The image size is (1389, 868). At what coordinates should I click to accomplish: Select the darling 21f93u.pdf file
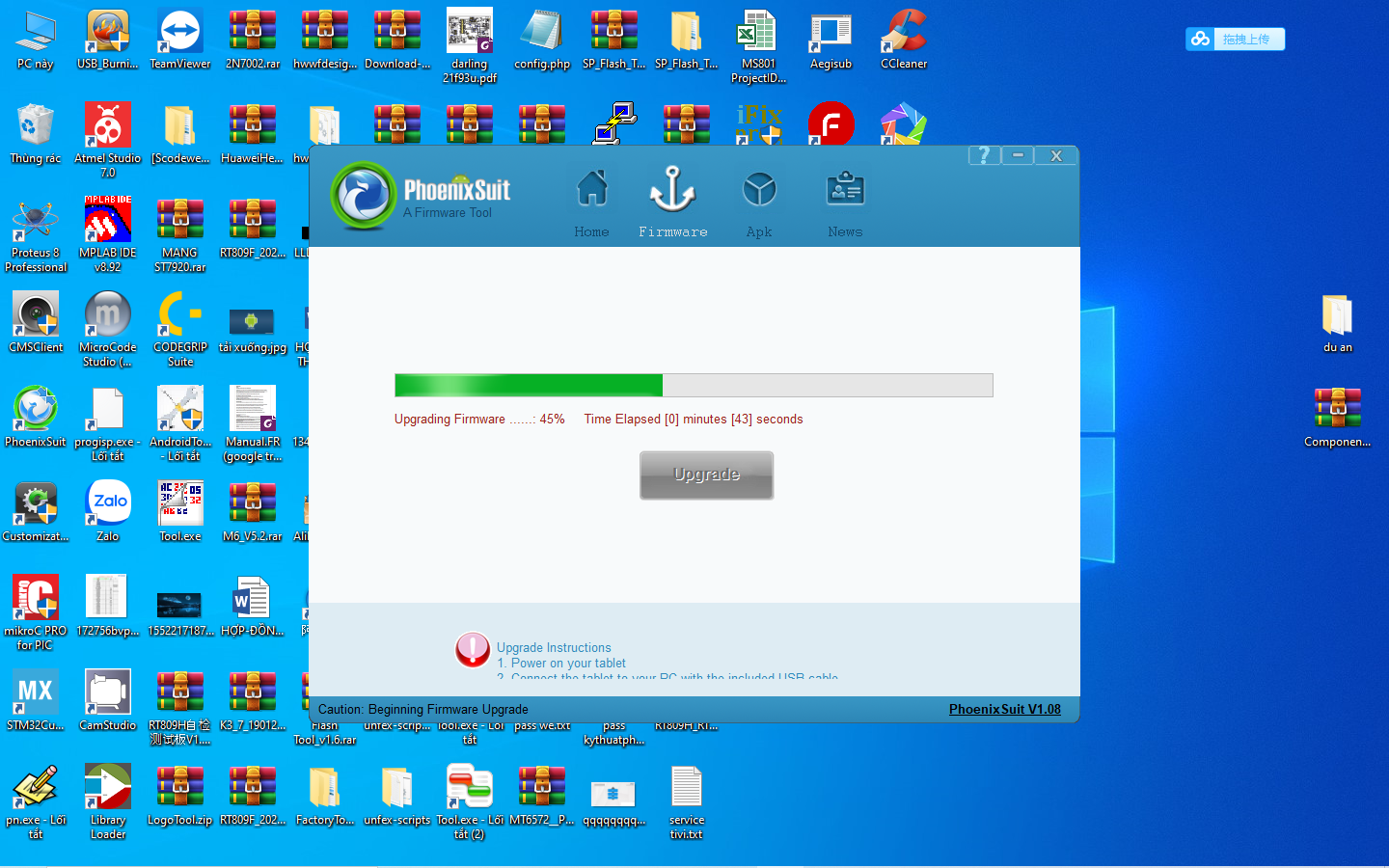(470, 46)
